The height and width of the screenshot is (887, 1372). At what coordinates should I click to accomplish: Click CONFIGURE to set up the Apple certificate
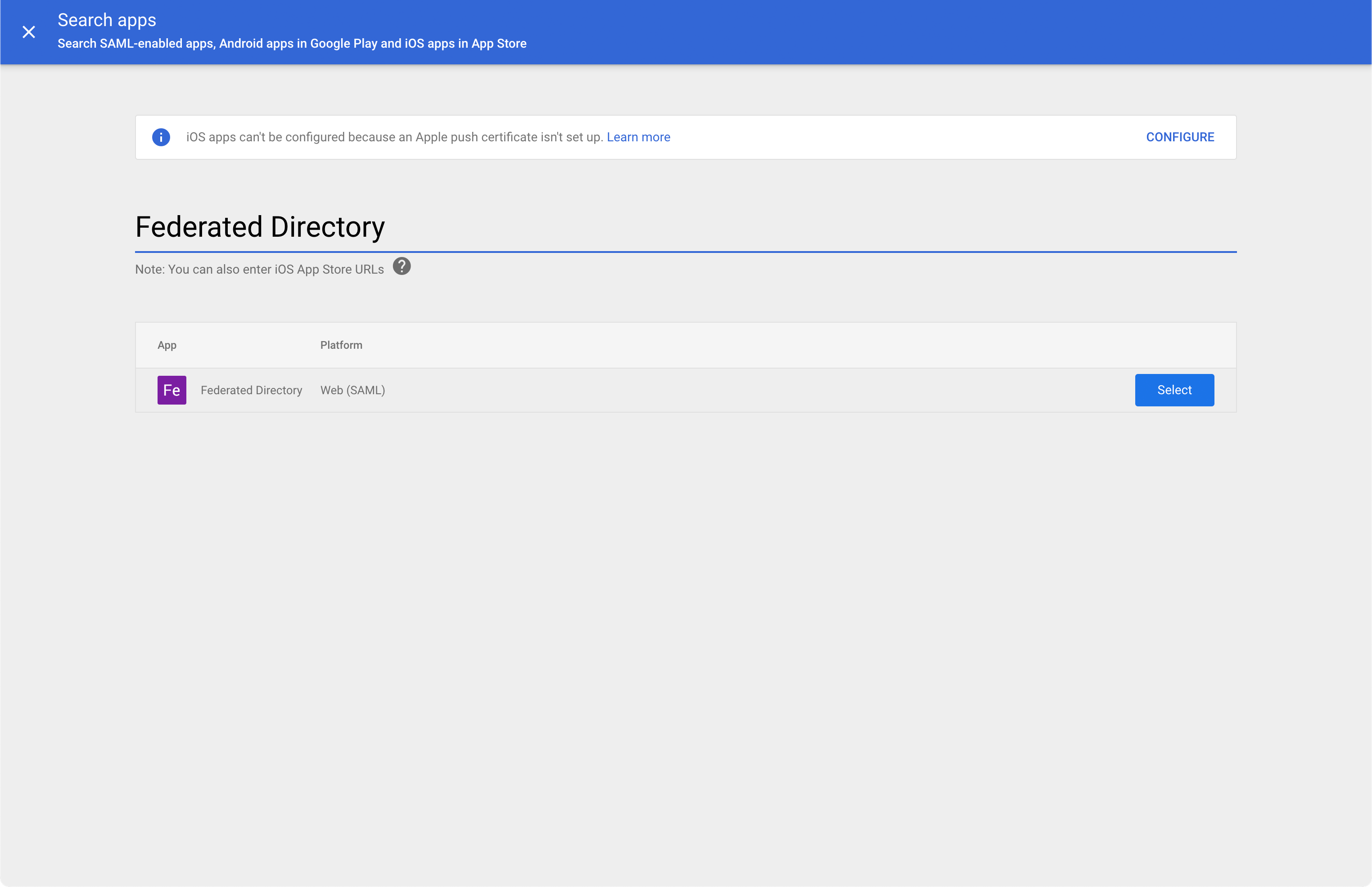[1180, 136]
